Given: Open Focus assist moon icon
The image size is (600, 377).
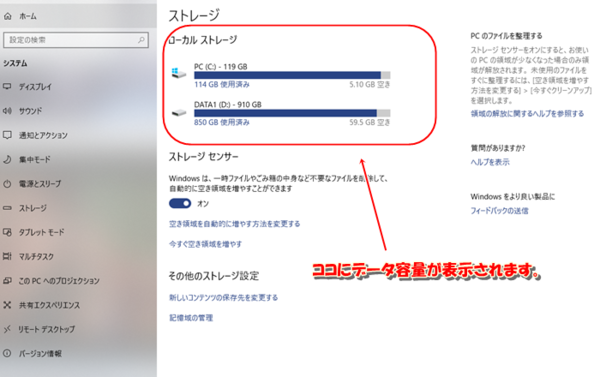Looking at the screenshot, I should [7, 159].
